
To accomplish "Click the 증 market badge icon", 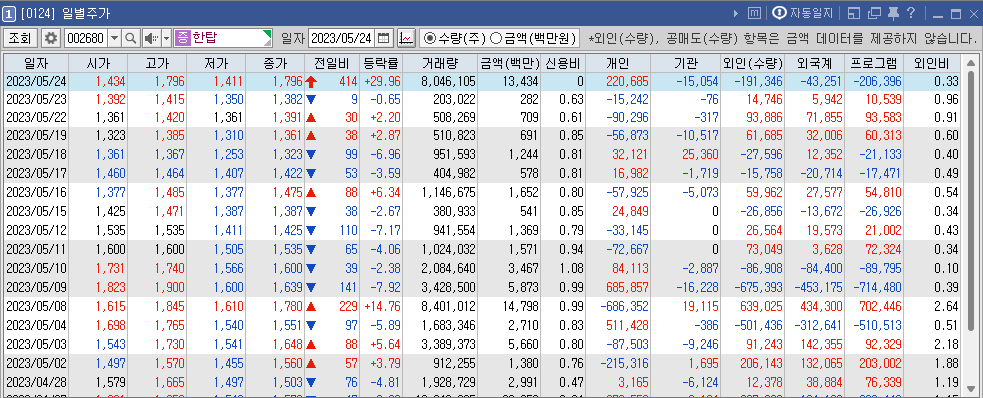I will tap(182, 38).
